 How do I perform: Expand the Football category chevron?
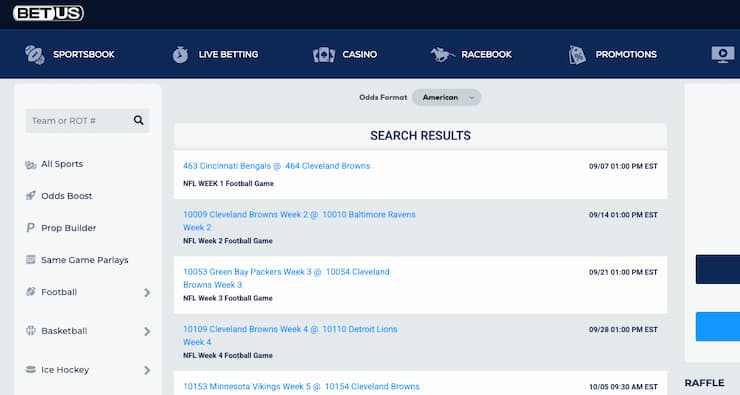147,293
